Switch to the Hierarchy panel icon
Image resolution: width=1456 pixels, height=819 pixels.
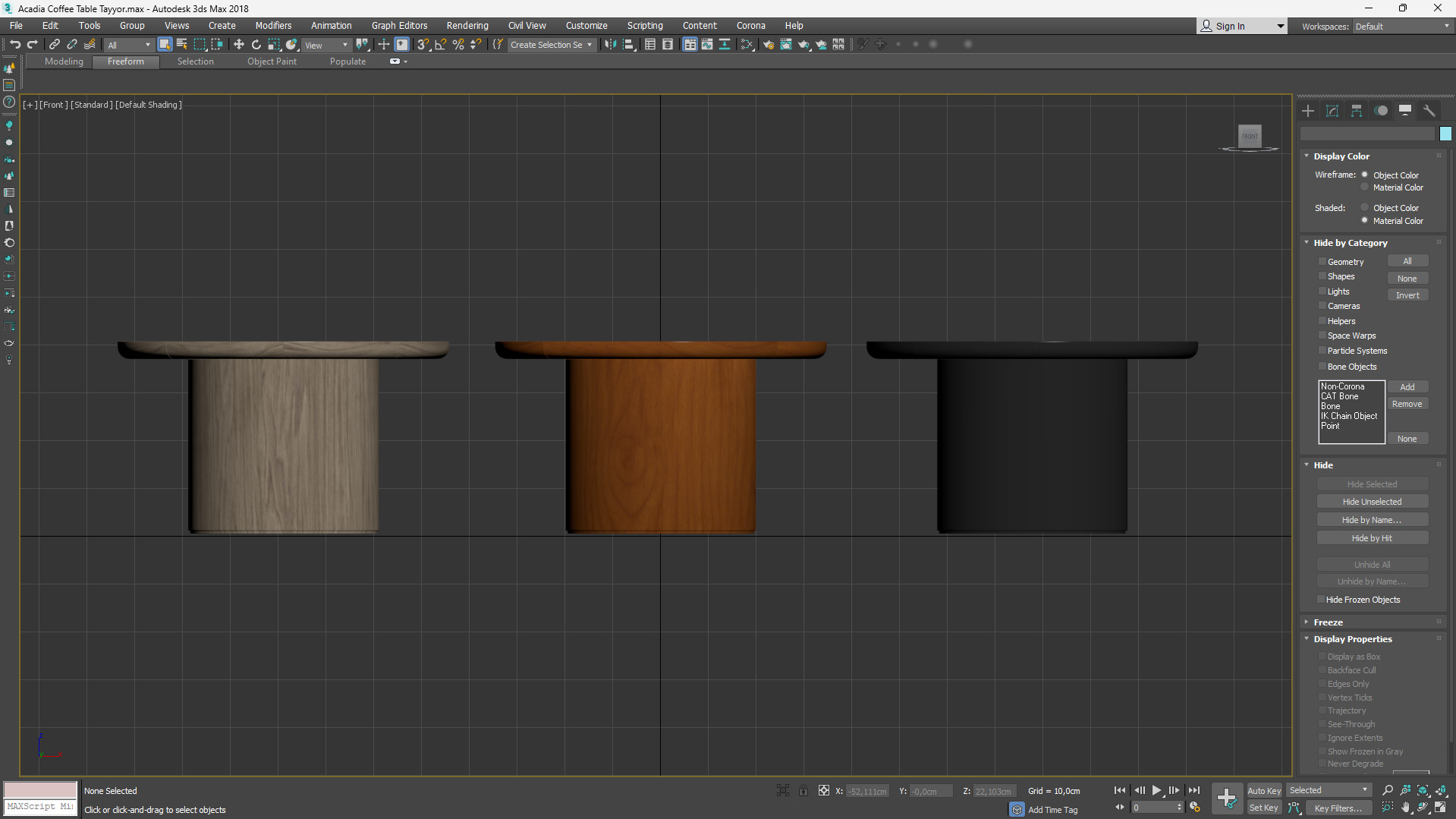pos(1357,111)
